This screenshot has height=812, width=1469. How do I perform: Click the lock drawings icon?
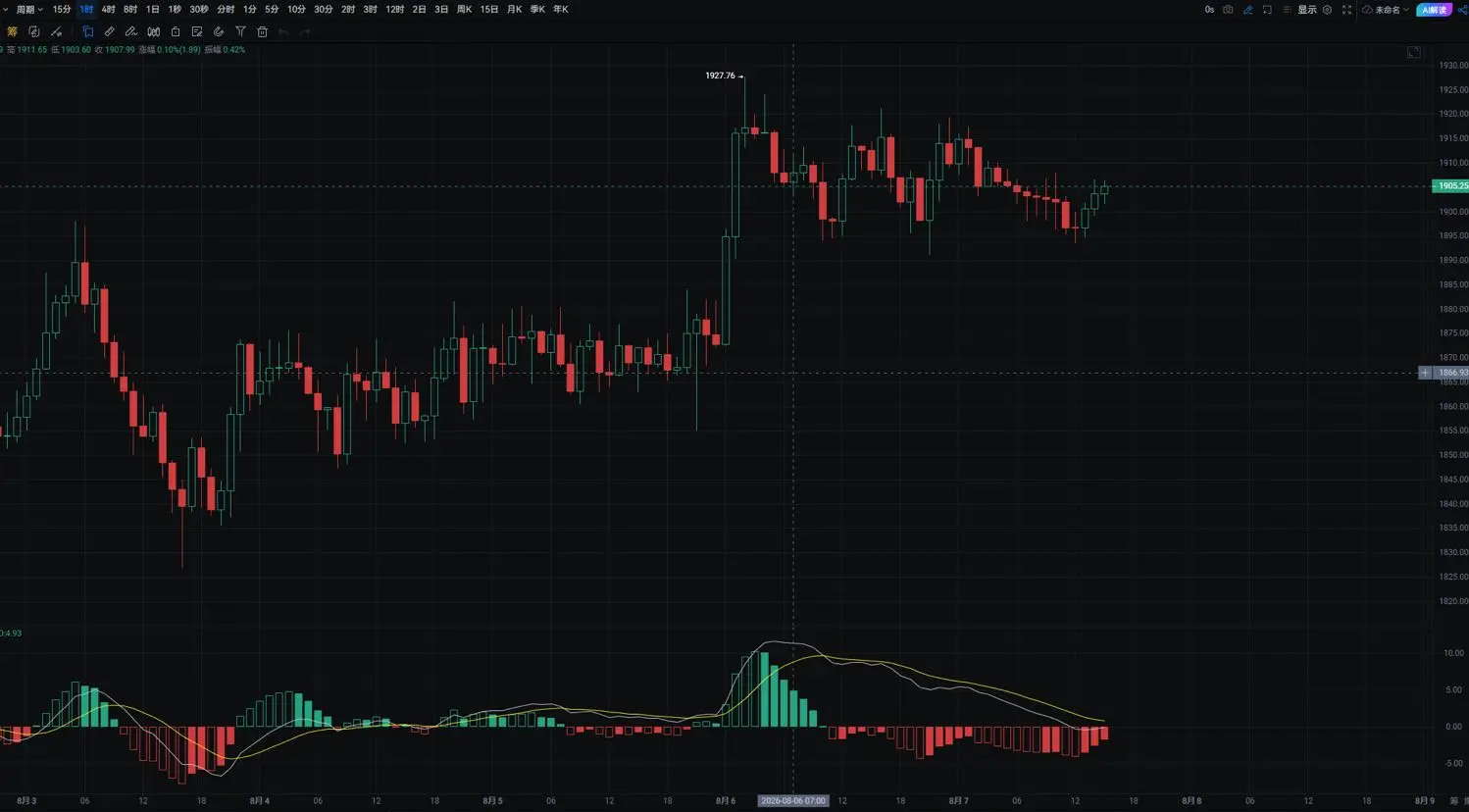176,31
